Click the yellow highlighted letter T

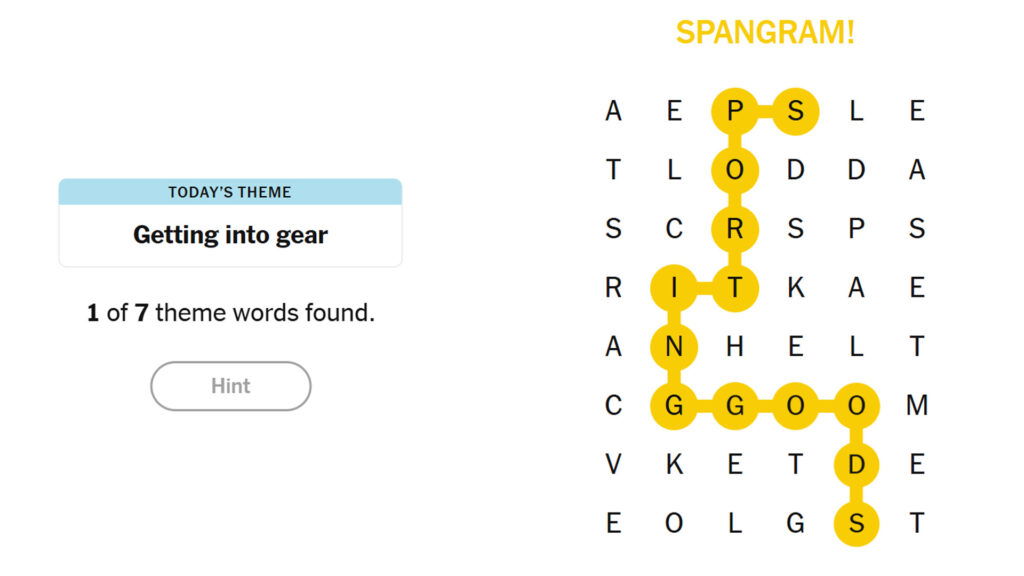pyautogui.click(x=735, y=288)
